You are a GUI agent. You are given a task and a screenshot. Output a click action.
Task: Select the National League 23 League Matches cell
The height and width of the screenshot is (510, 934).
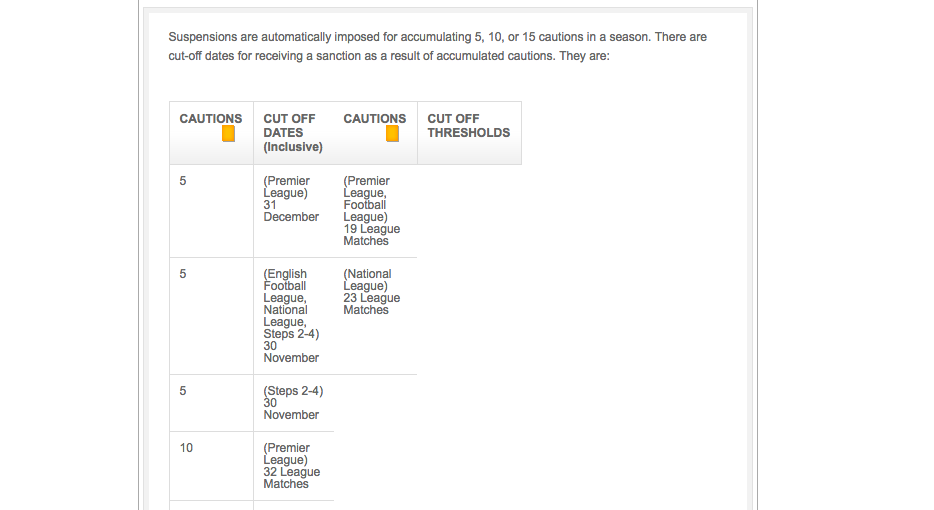(x=372, y=292)
